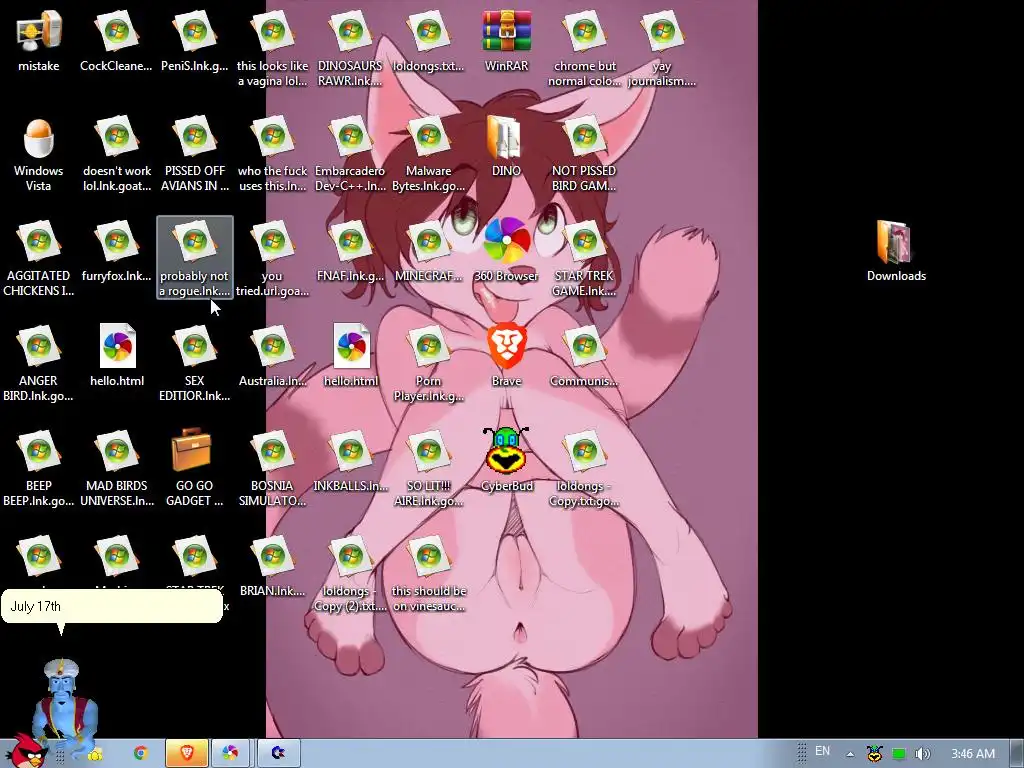Open 360 Browser from the taskbar

(230, 753)
